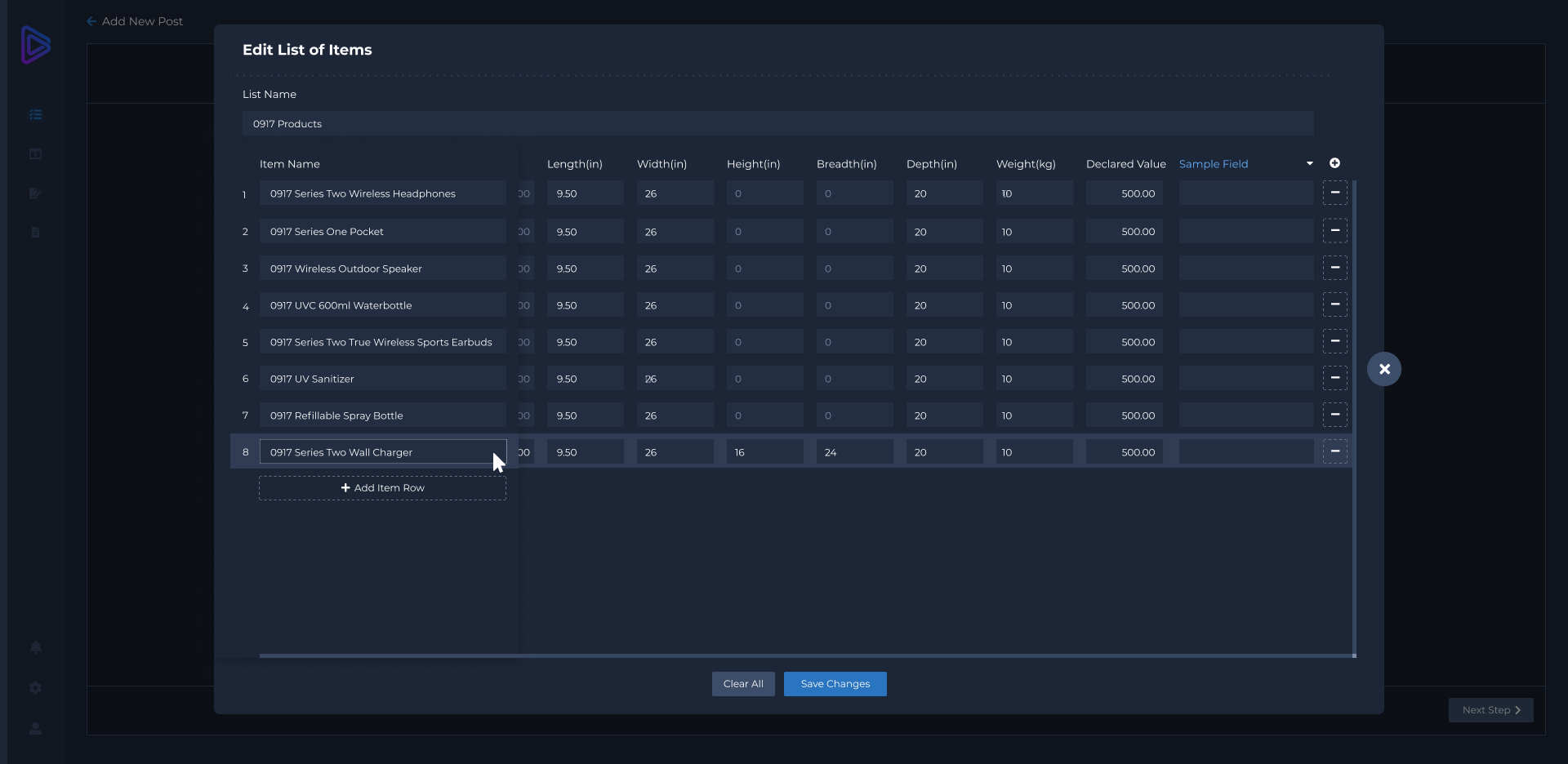
Task: Edit Length 9.50 for Wireless Headphones row
Action: click(x=585, y=193)
